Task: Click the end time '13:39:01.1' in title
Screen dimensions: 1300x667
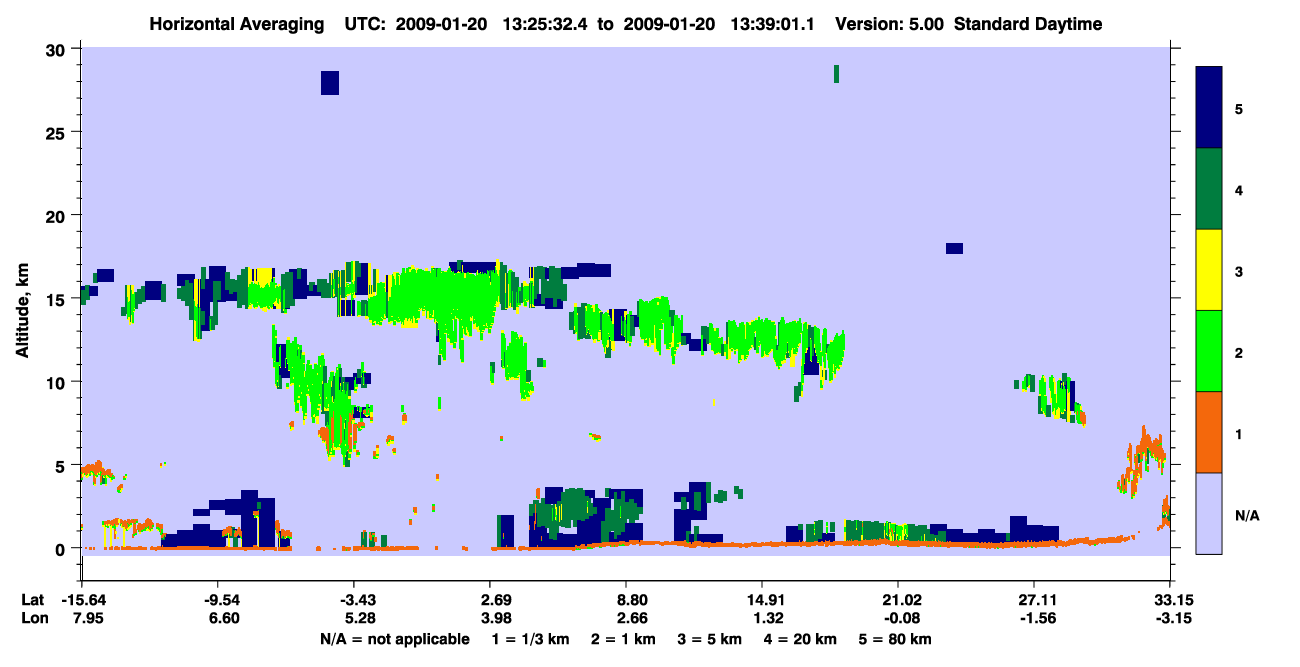Action: pyautogui.click(x=773, y=24)
